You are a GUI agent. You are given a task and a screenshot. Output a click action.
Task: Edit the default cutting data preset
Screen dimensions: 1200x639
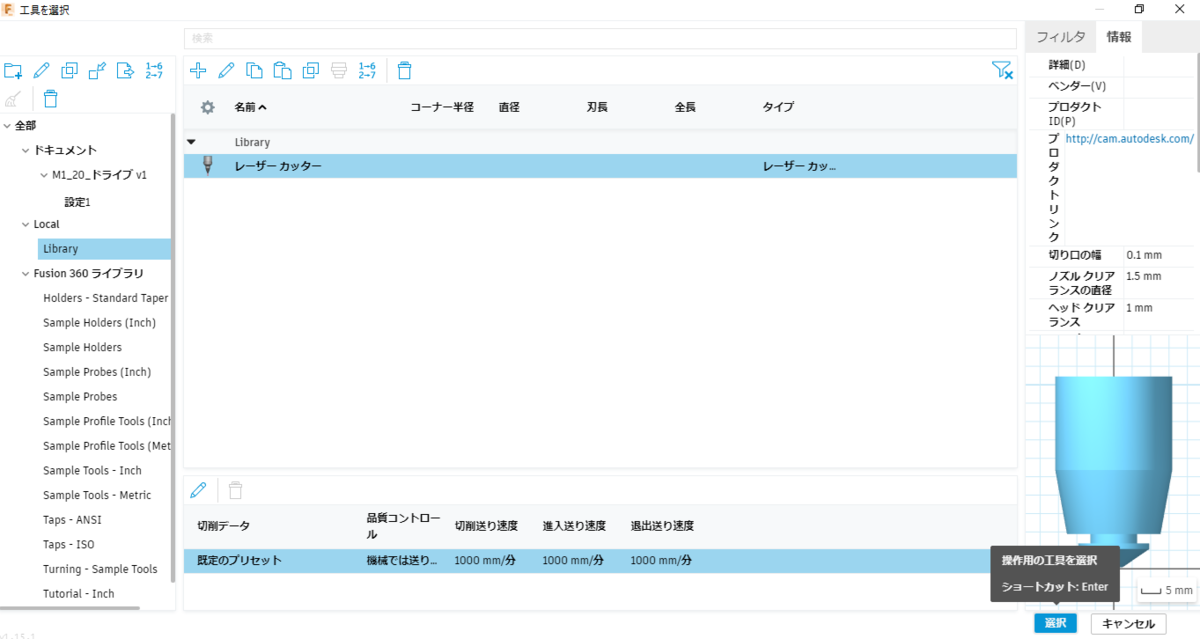tap(198, 489)
